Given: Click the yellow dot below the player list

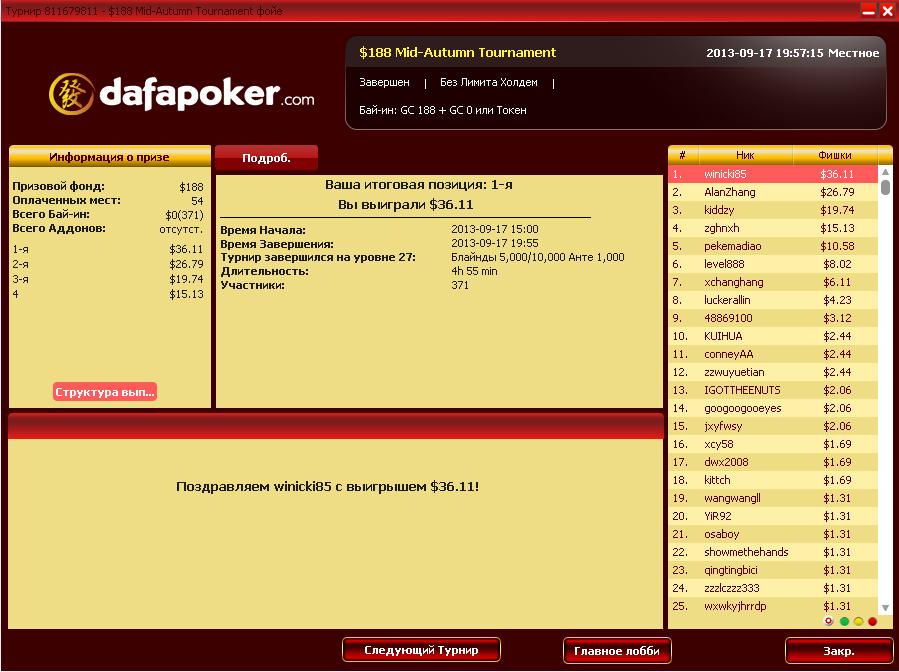Looking at the screenshot, I should (x=858, y=621).
